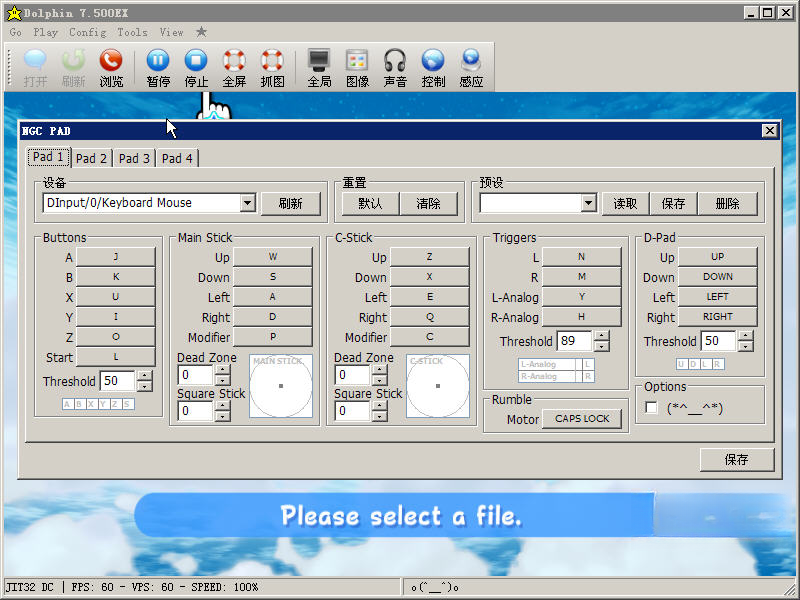Screen dimensions: 800x600
Task: Switch to the Pad 3 tab
Action: click(134, 158)
